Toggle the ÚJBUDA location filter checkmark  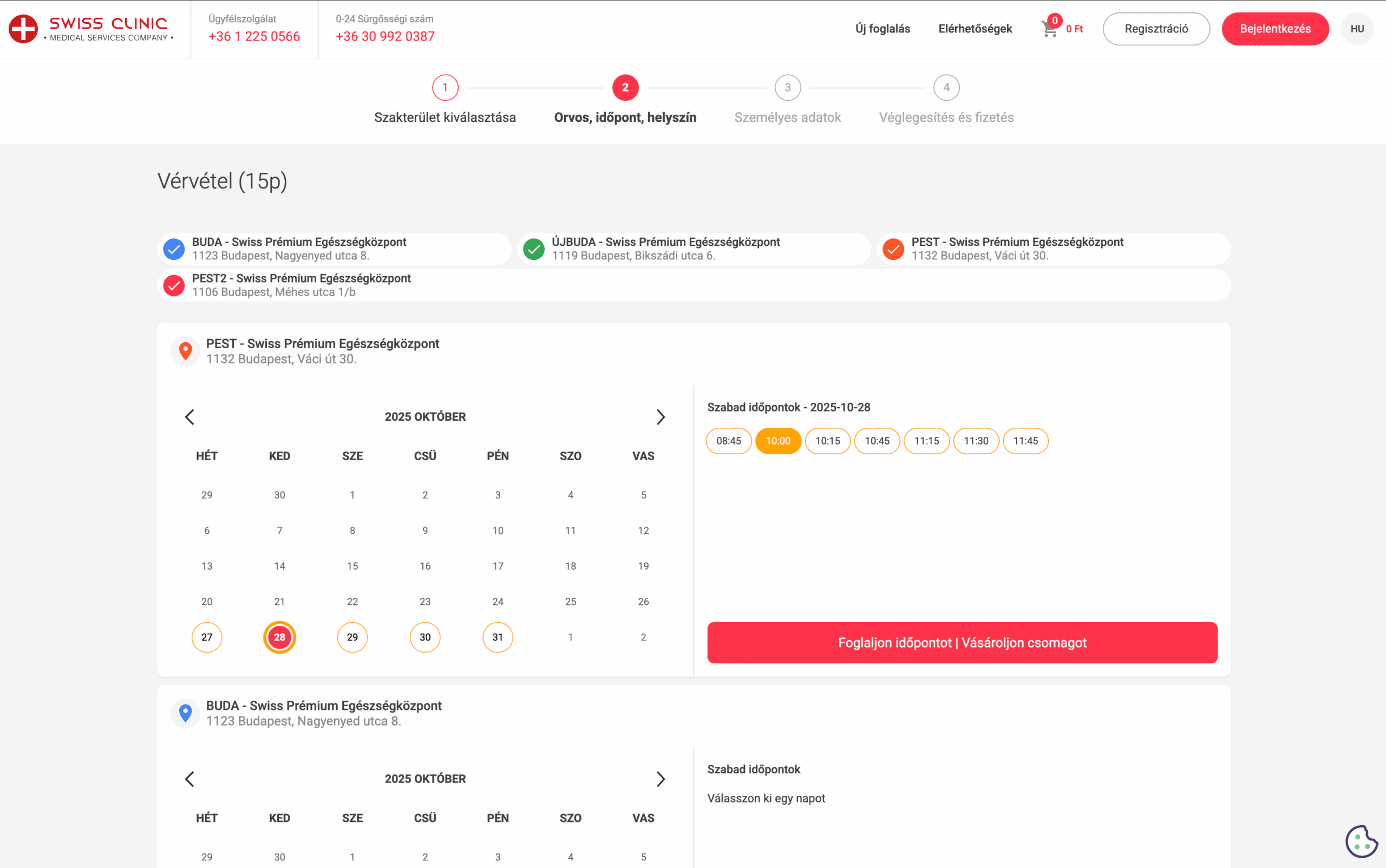pos(534,249)
